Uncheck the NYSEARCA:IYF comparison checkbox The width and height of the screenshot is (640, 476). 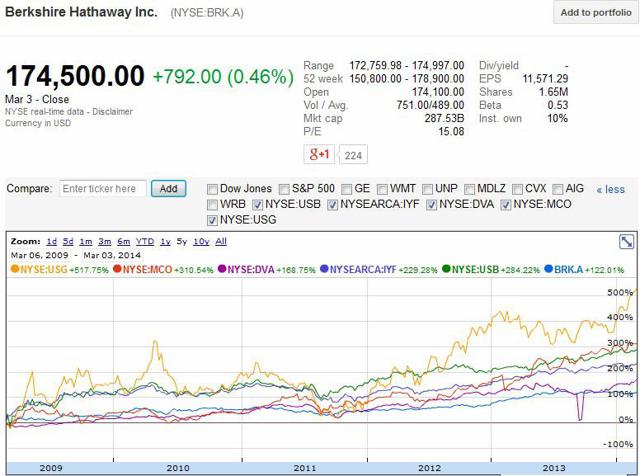[x=333, y=205]
